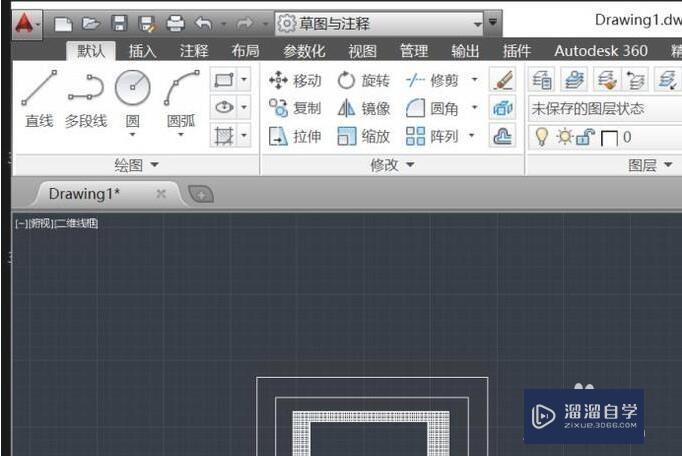
Task: Open the 插件 ribbon tab
Action: coord(517,51)
